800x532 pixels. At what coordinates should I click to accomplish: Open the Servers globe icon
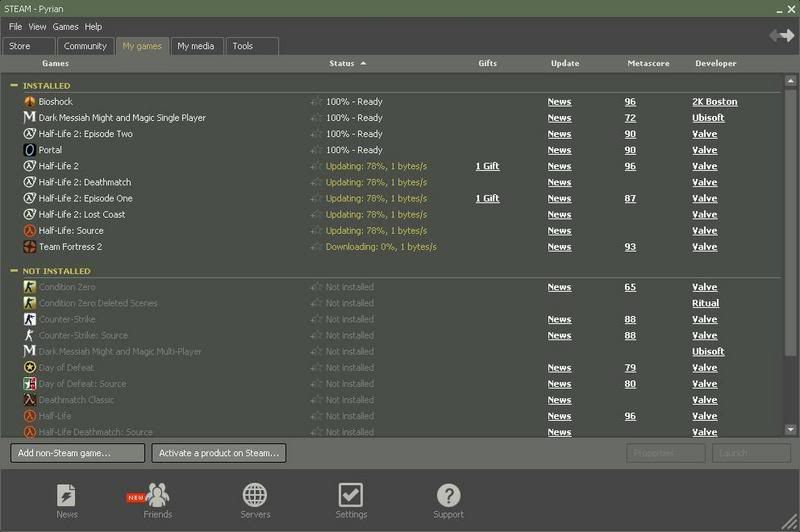[x=255, y=495]
